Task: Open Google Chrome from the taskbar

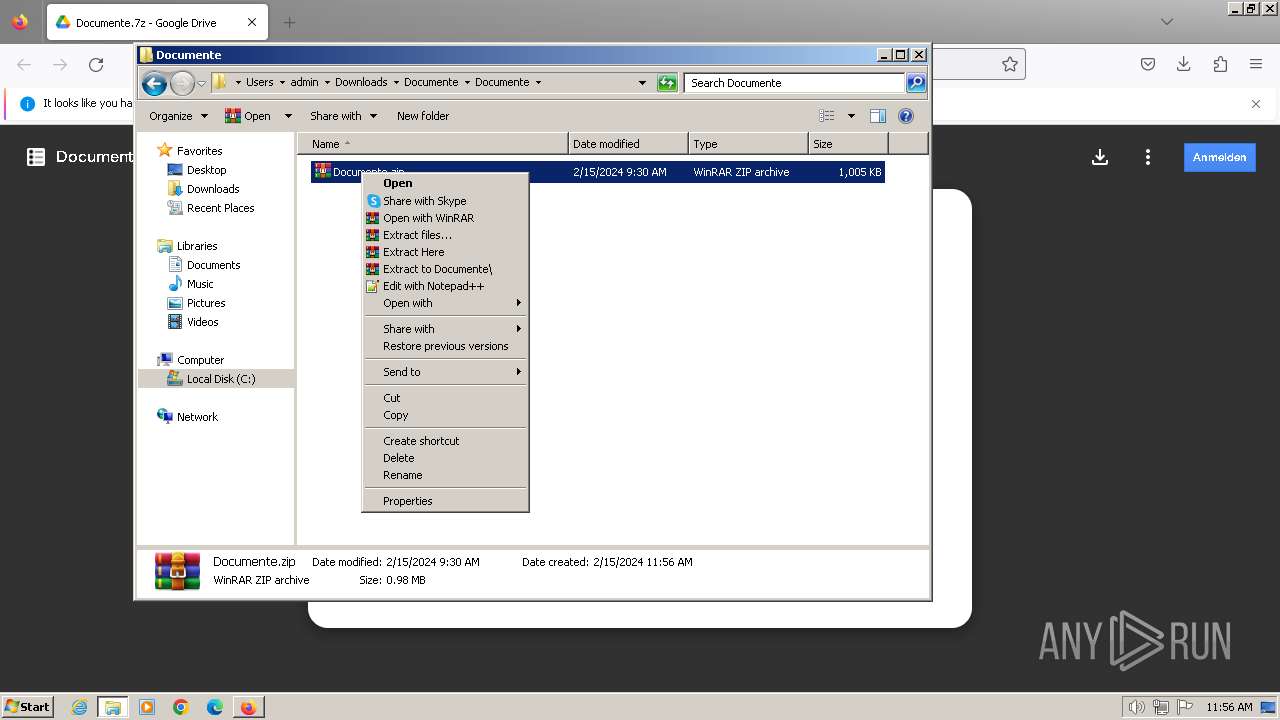Action: pyautogui.click(x=181, y=707)
